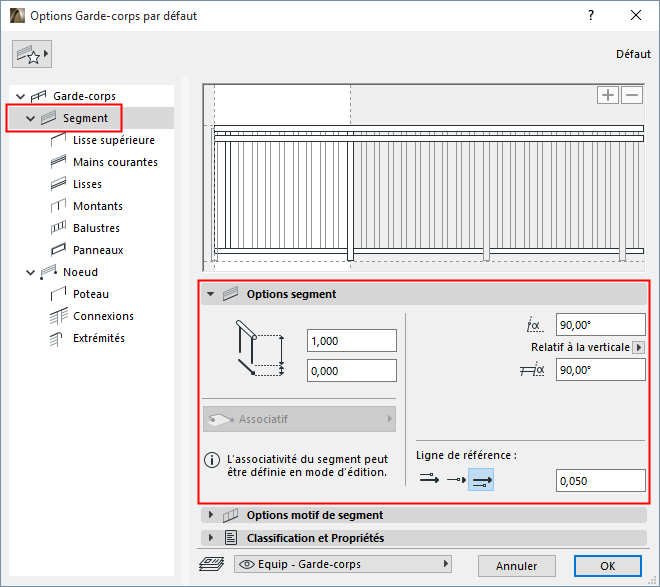Click the Options motif de segment icon
This screenshot has height=587, width=660.
click(x=230, y=515)
